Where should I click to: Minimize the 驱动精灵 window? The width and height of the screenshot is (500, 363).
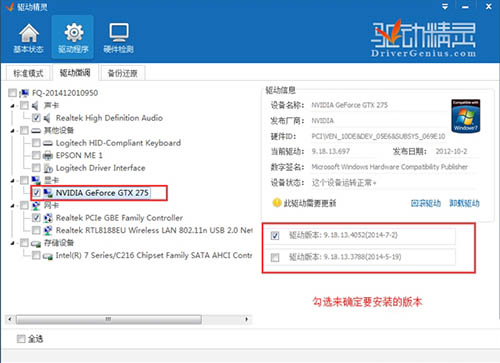[465, 7]
